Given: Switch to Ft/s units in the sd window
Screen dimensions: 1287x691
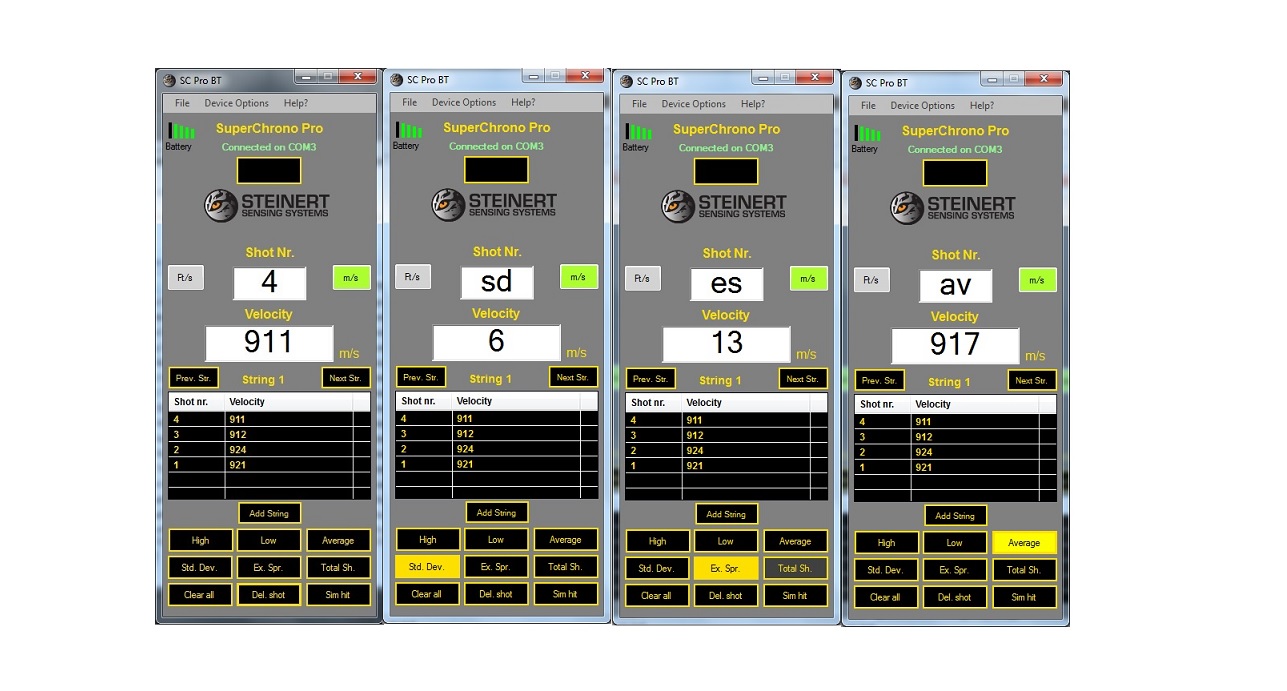Looking at the screenshot, I should pos(413,276).
